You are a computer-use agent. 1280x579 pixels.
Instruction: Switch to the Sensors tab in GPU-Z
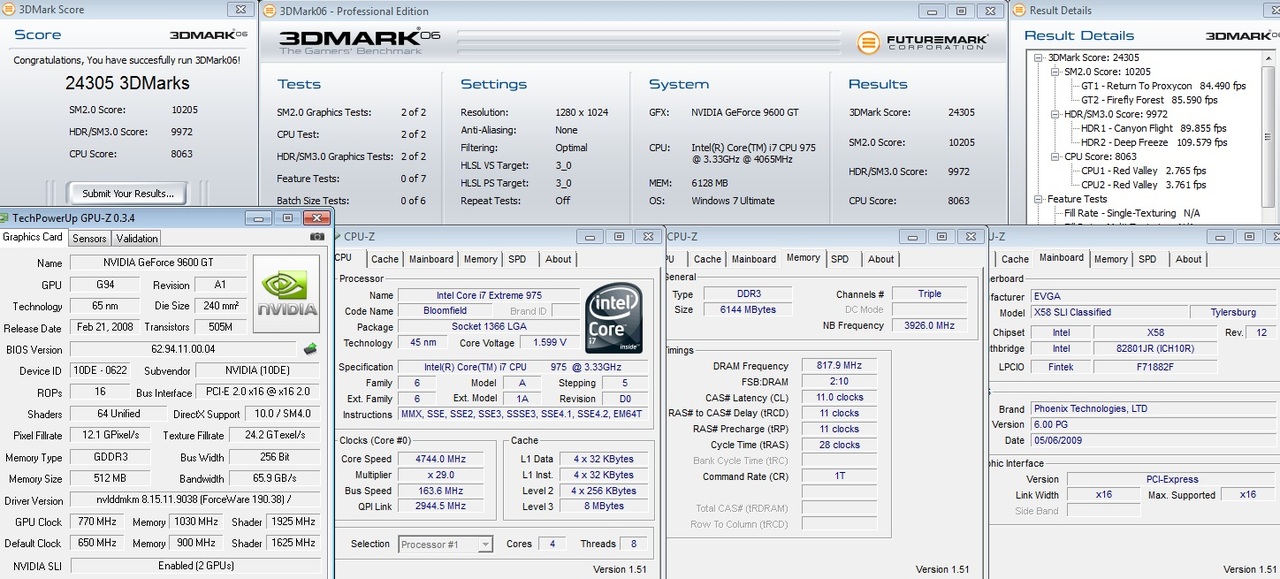(x=89, y=238)
